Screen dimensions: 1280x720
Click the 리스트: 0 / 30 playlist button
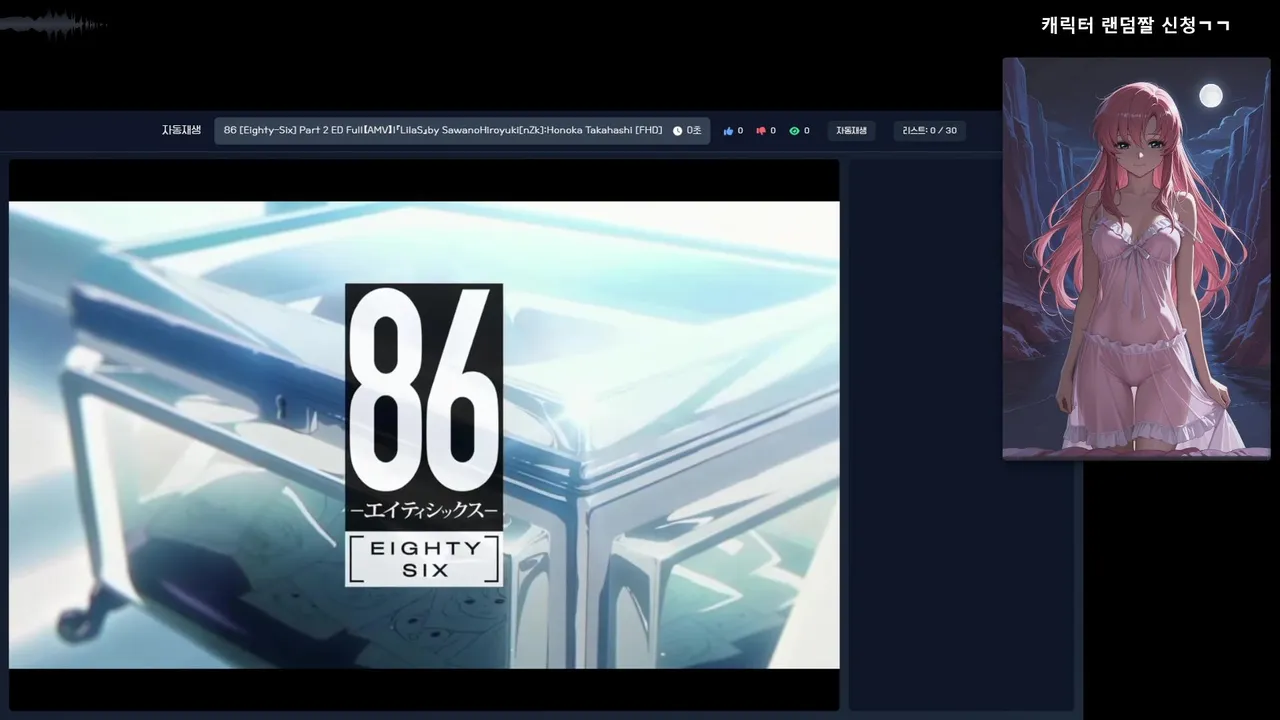[x=929, y=131]
